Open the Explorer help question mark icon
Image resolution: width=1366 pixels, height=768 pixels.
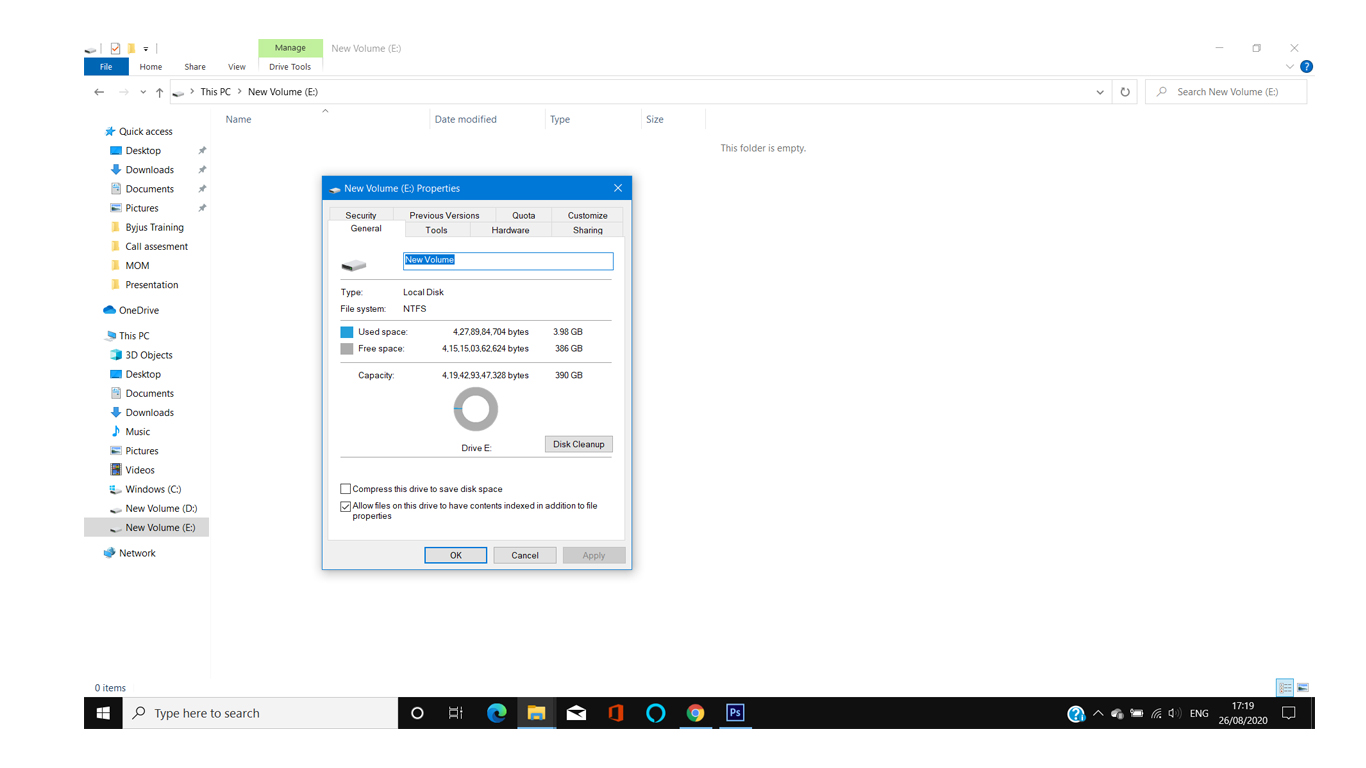click(1306, 67)
